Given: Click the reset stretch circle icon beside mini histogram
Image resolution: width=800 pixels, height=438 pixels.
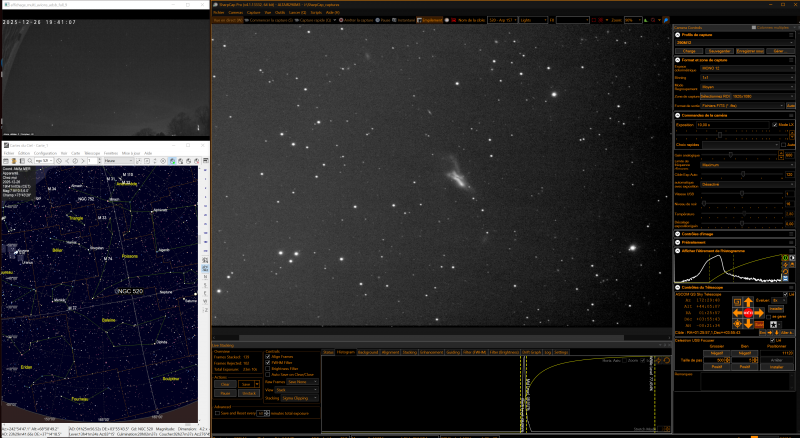Looking at the screenshot, I should (785, 272).
